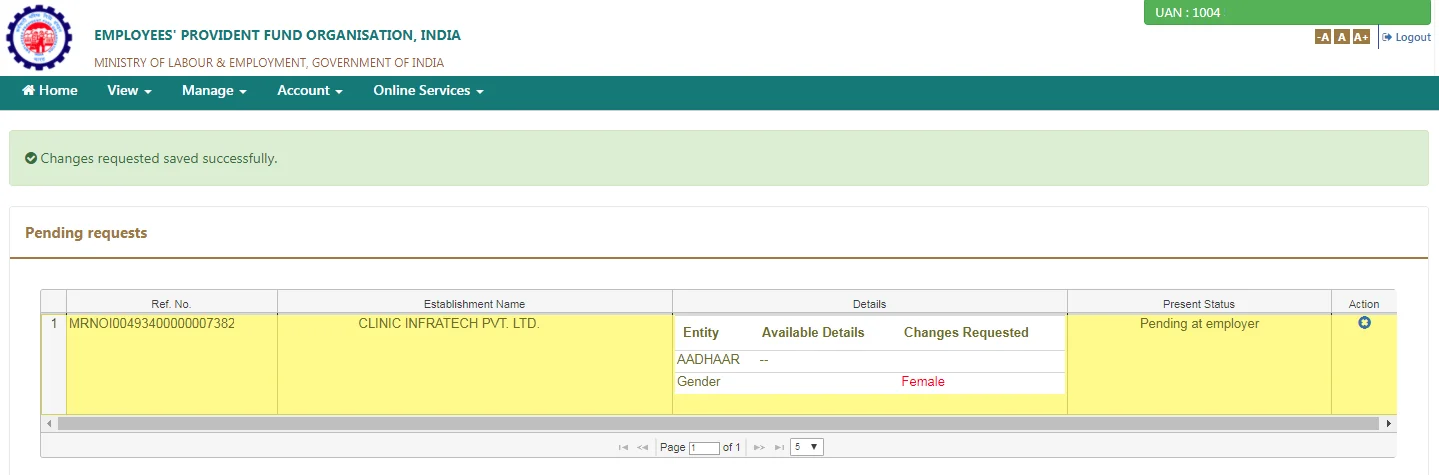
Task: Click the Logout link
Action: 1407,37
